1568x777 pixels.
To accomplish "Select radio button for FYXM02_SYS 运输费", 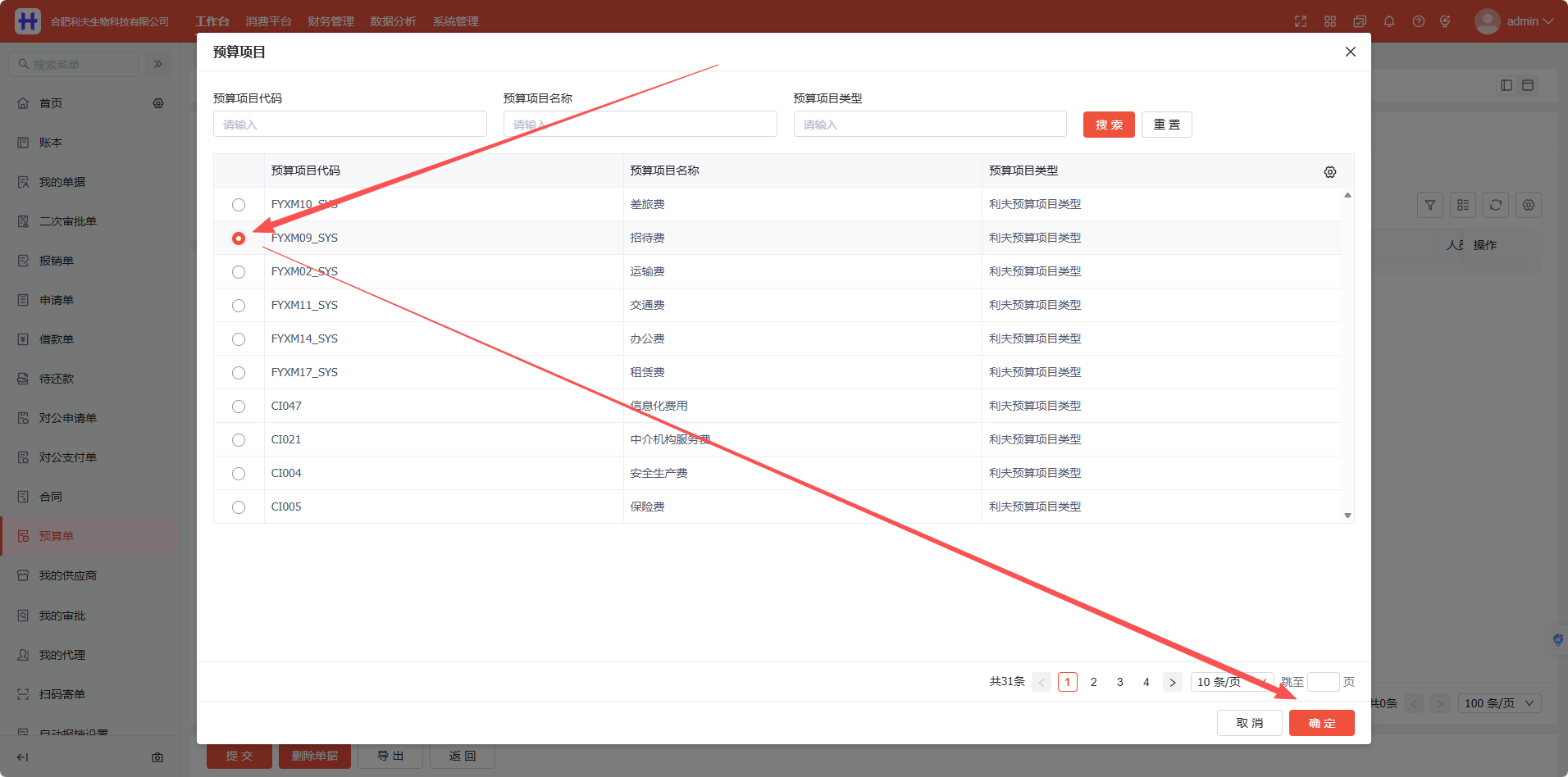I will 239,272.
